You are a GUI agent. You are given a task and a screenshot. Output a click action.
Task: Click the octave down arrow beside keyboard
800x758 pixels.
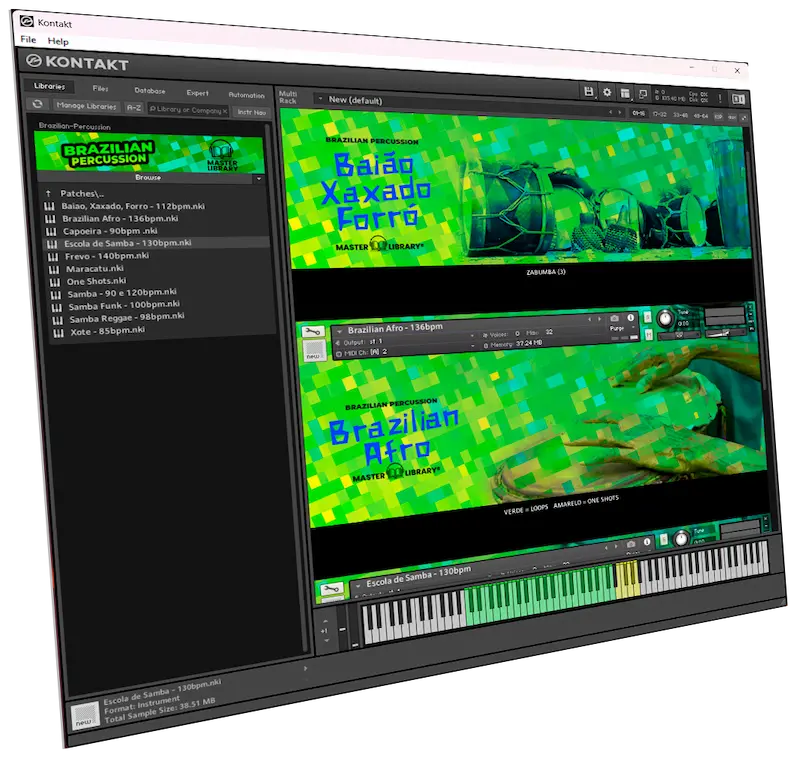327,640
